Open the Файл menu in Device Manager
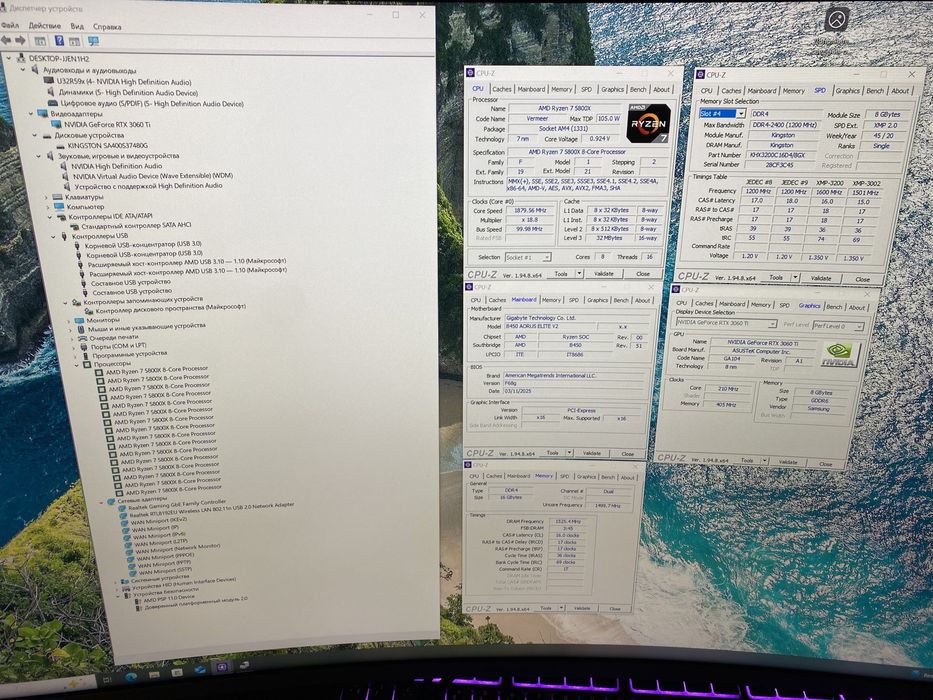933x700 pixels. [x=10, y=25]
